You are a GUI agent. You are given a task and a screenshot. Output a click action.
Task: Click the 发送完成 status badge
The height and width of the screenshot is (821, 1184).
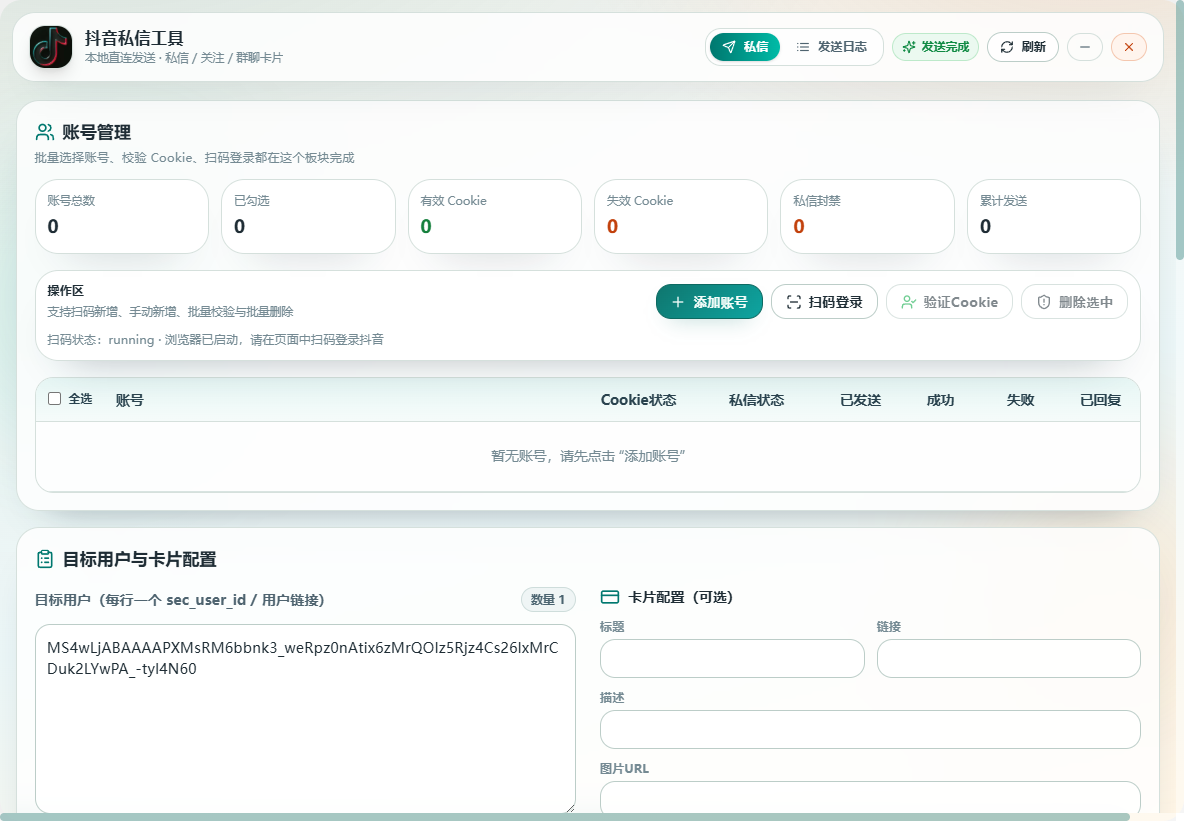[936, 47]
